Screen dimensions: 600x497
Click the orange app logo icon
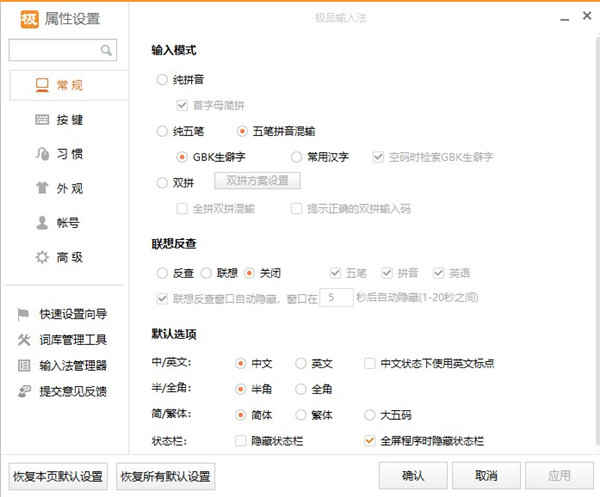click(x=29, y=19)
